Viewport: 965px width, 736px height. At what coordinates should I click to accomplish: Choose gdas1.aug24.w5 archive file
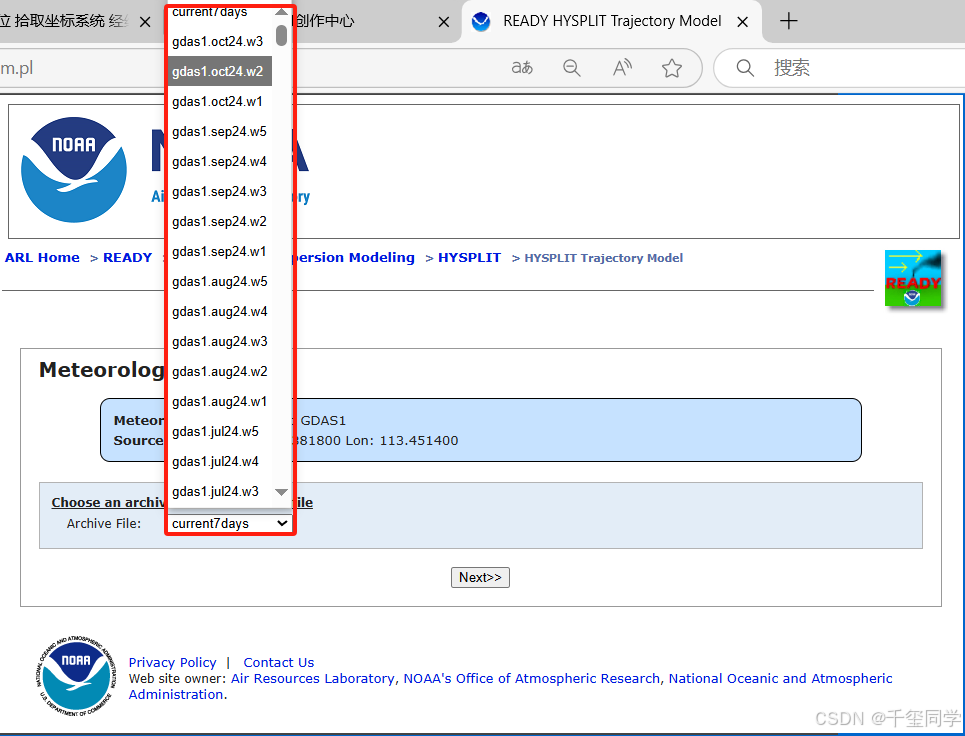220,281
